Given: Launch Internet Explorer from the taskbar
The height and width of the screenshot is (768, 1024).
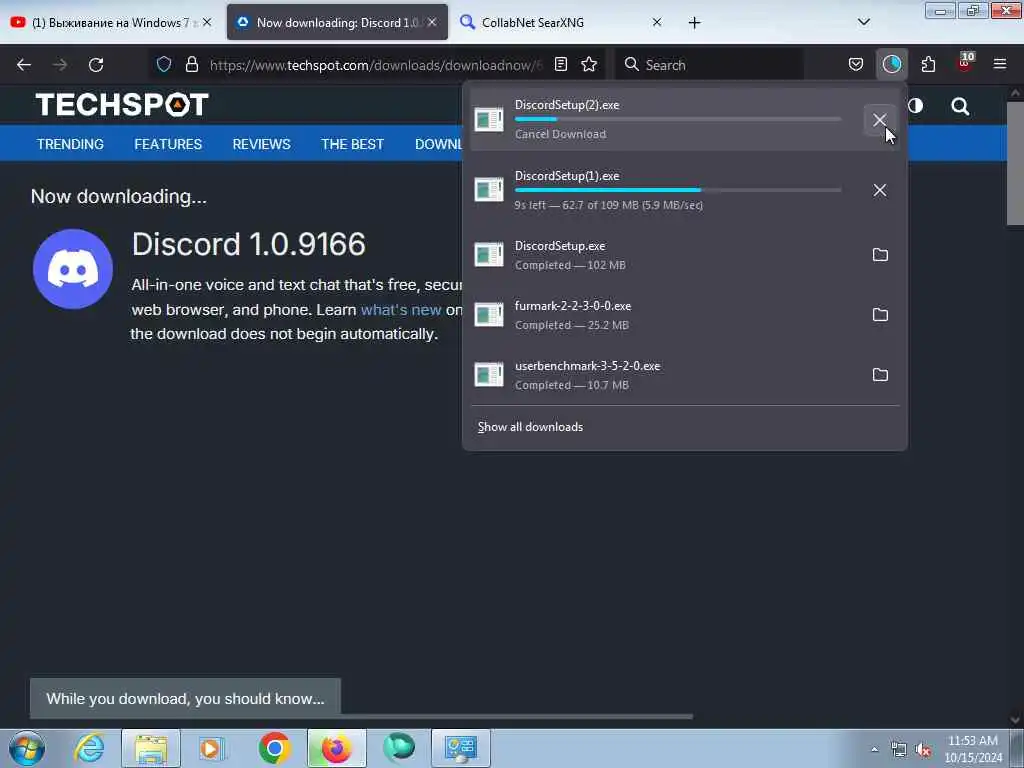Looking at the screenshot, I should [x=89, y=748].
